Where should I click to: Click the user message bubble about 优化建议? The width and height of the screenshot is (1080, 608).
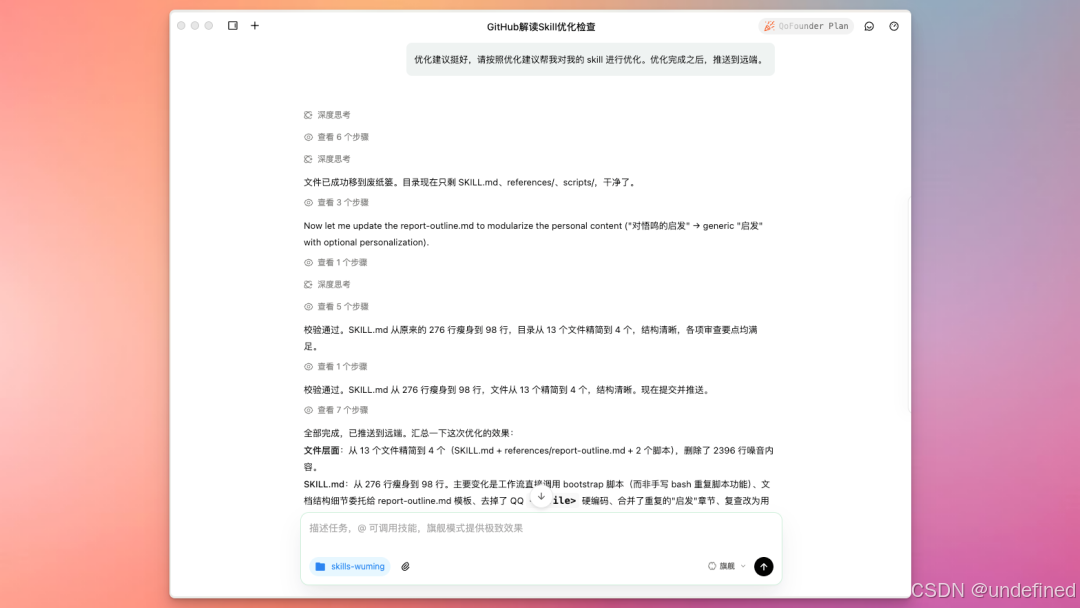(590, 60)
